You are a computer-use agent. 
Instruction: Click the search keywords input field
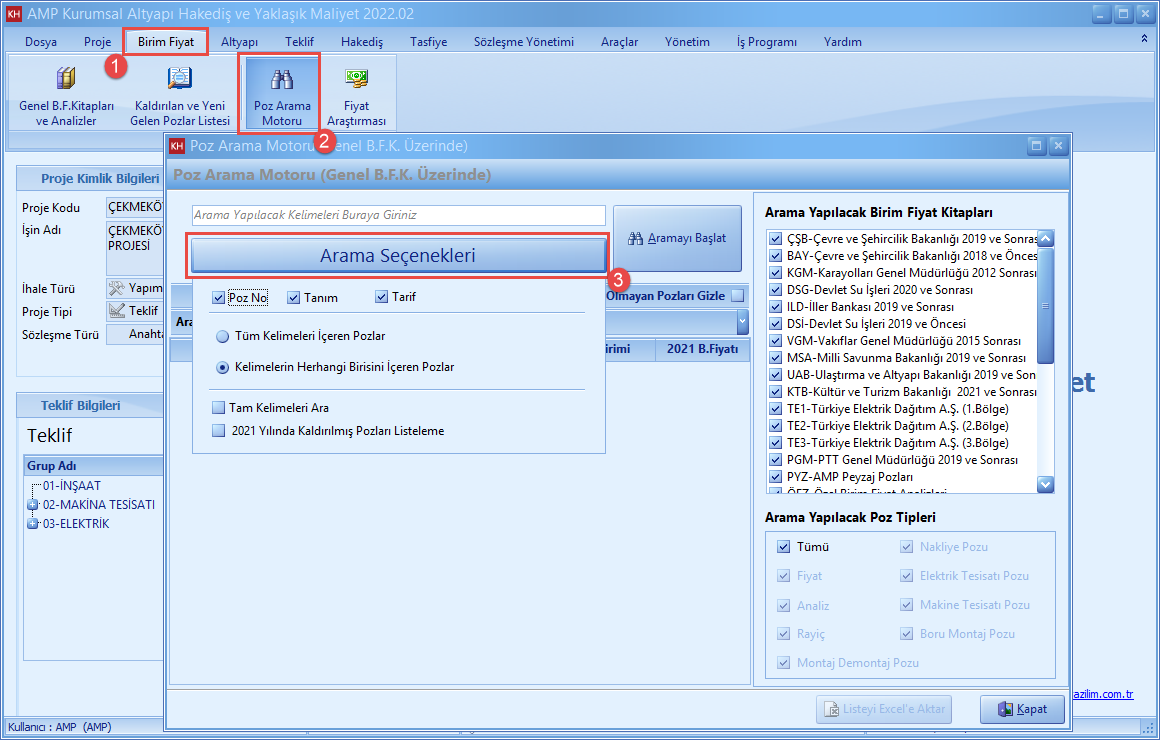point(399,215)
